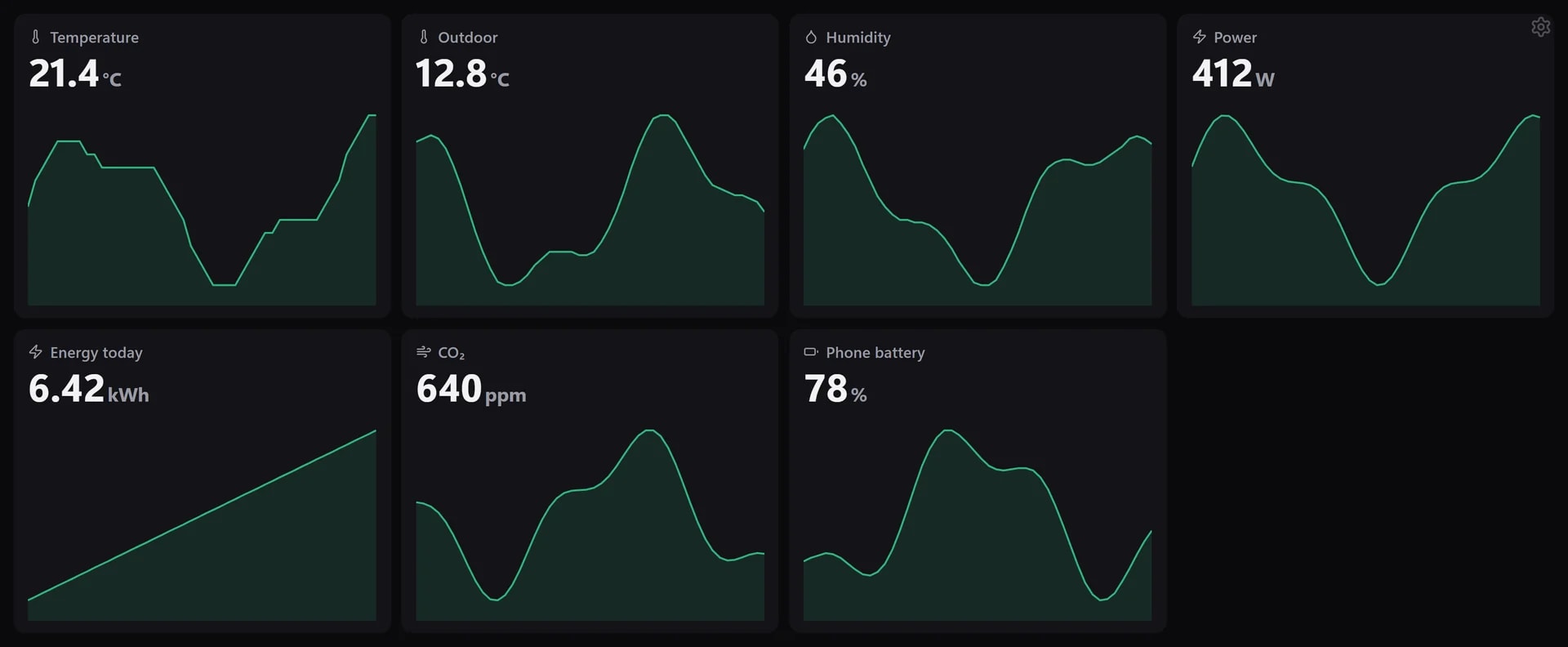Select the CO₂ card label

click(x=451, y=353)
